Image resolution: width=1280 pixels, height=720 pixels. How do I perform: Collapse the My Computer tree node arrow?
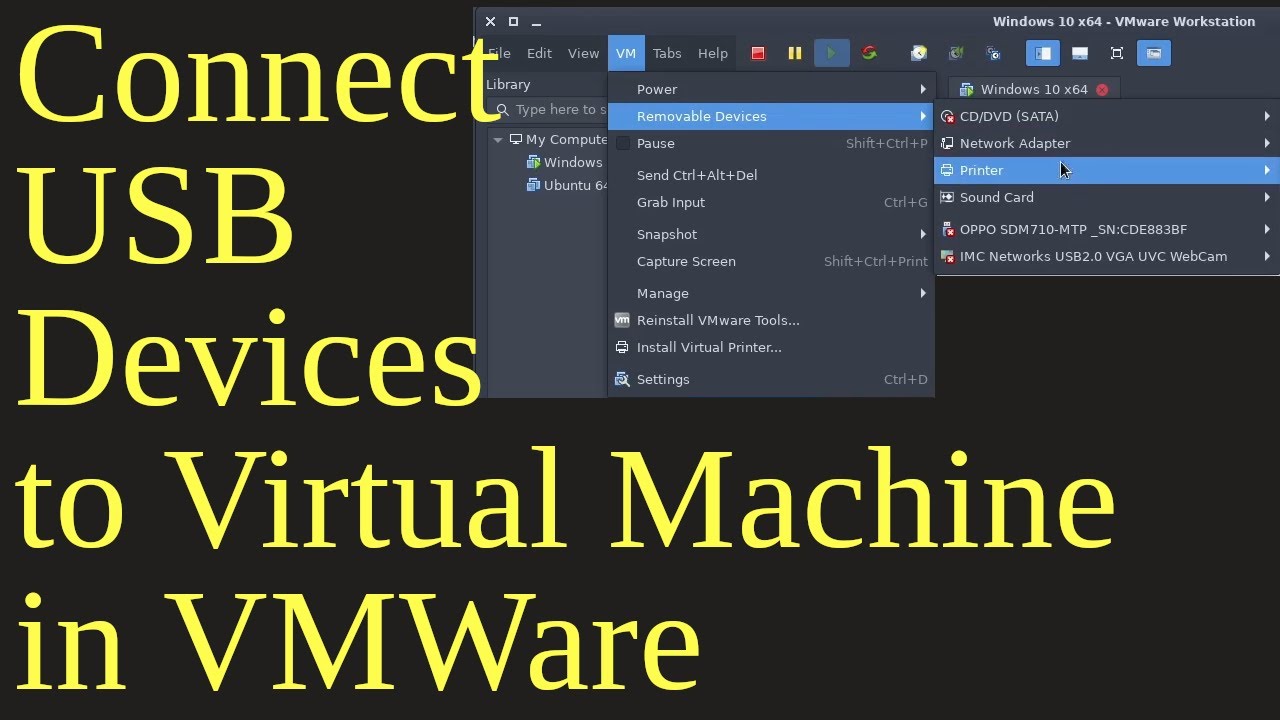point(497,140)
